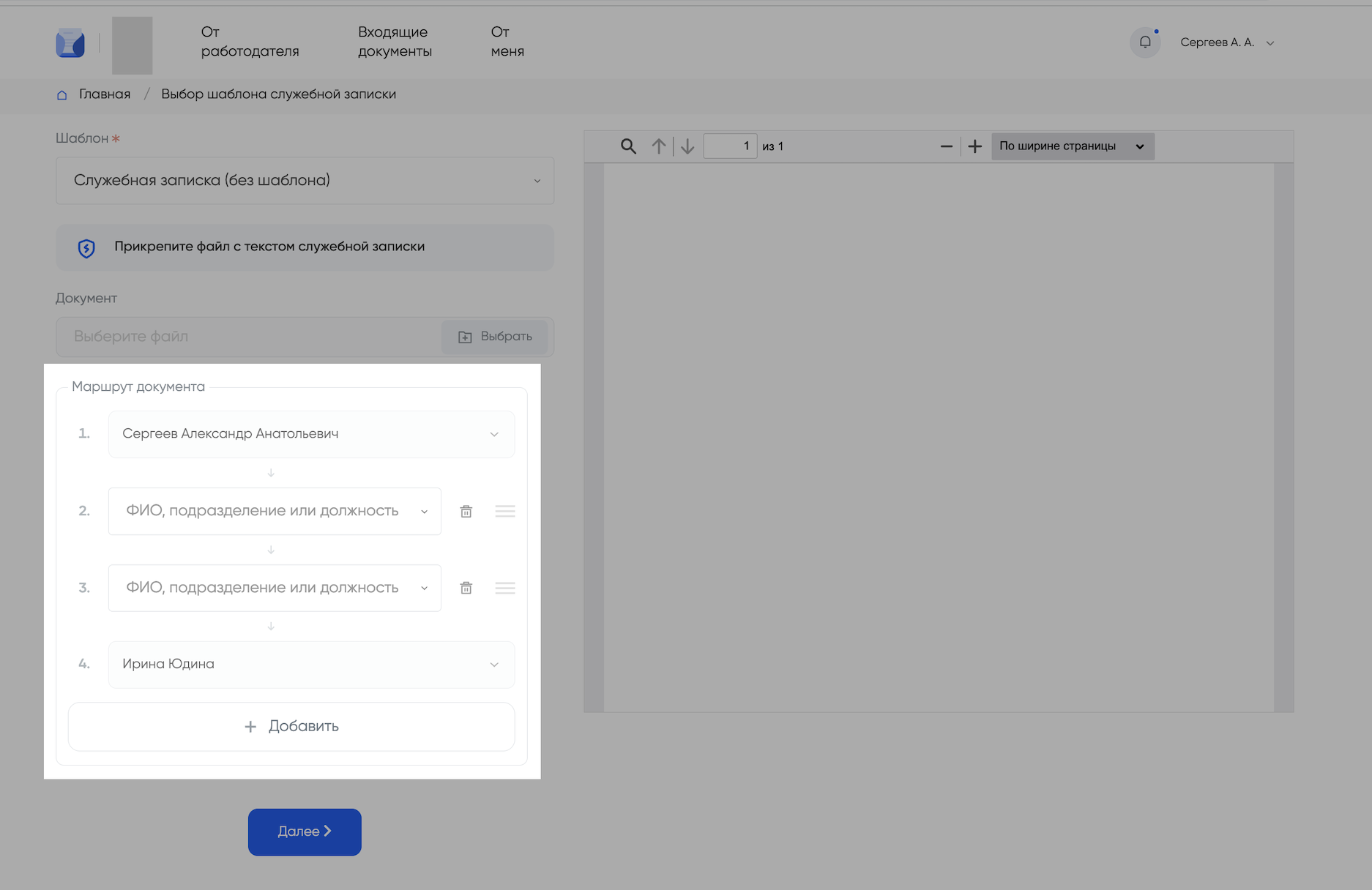Delete route step 2 with trash icon
The width and height of the screenshot is (1372, 890).
pos(466,512)
